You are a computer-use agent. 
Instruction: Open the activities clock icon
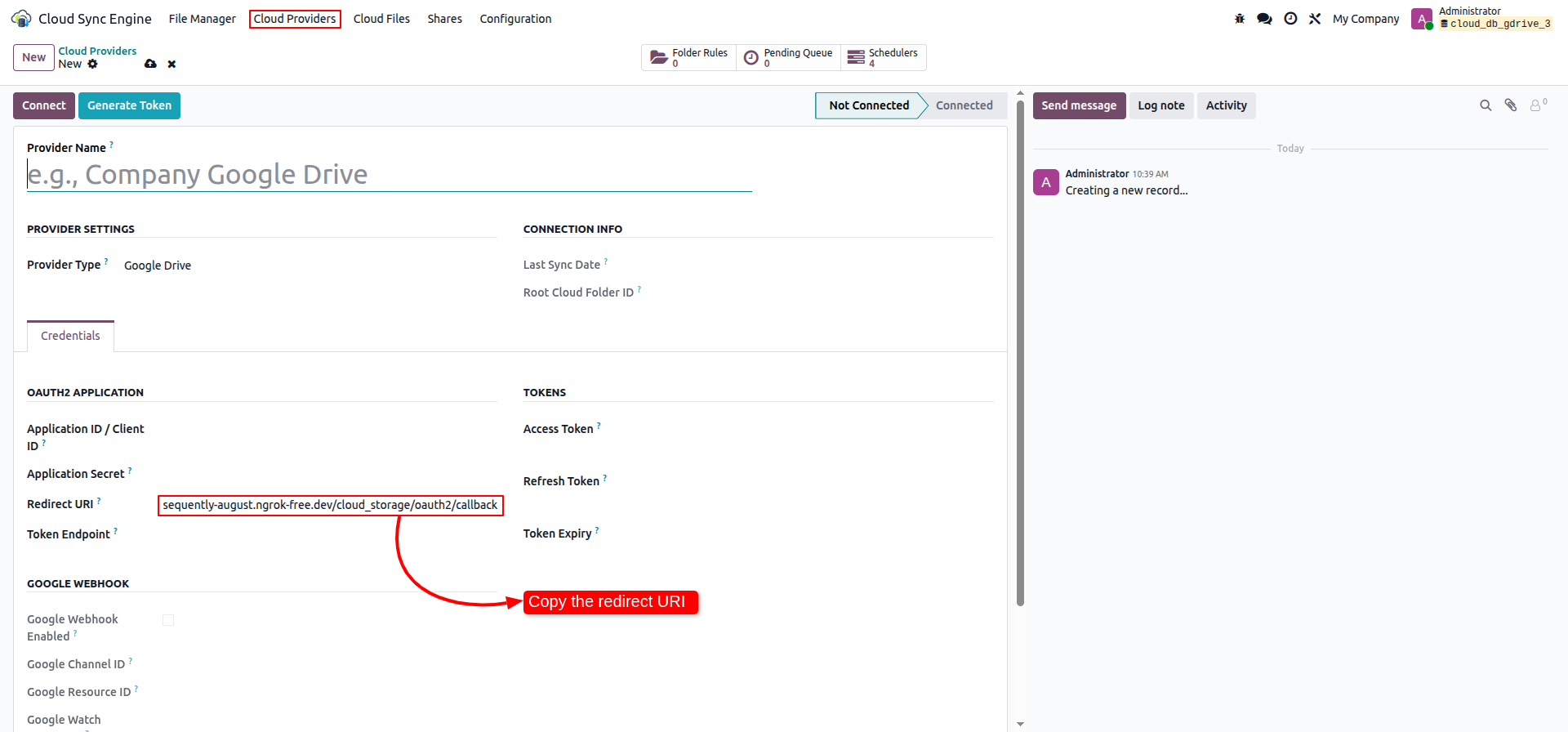[1290, 19]
